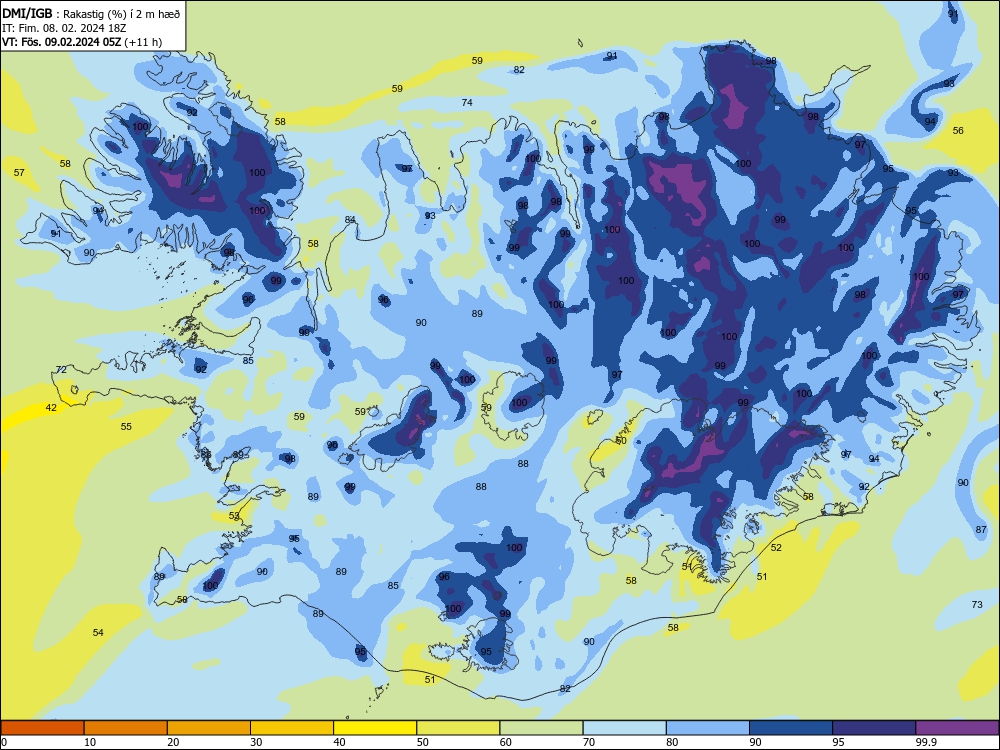Click the '30' legend tick label
This screenshot has width=1000, height=750.
point(256,742)
